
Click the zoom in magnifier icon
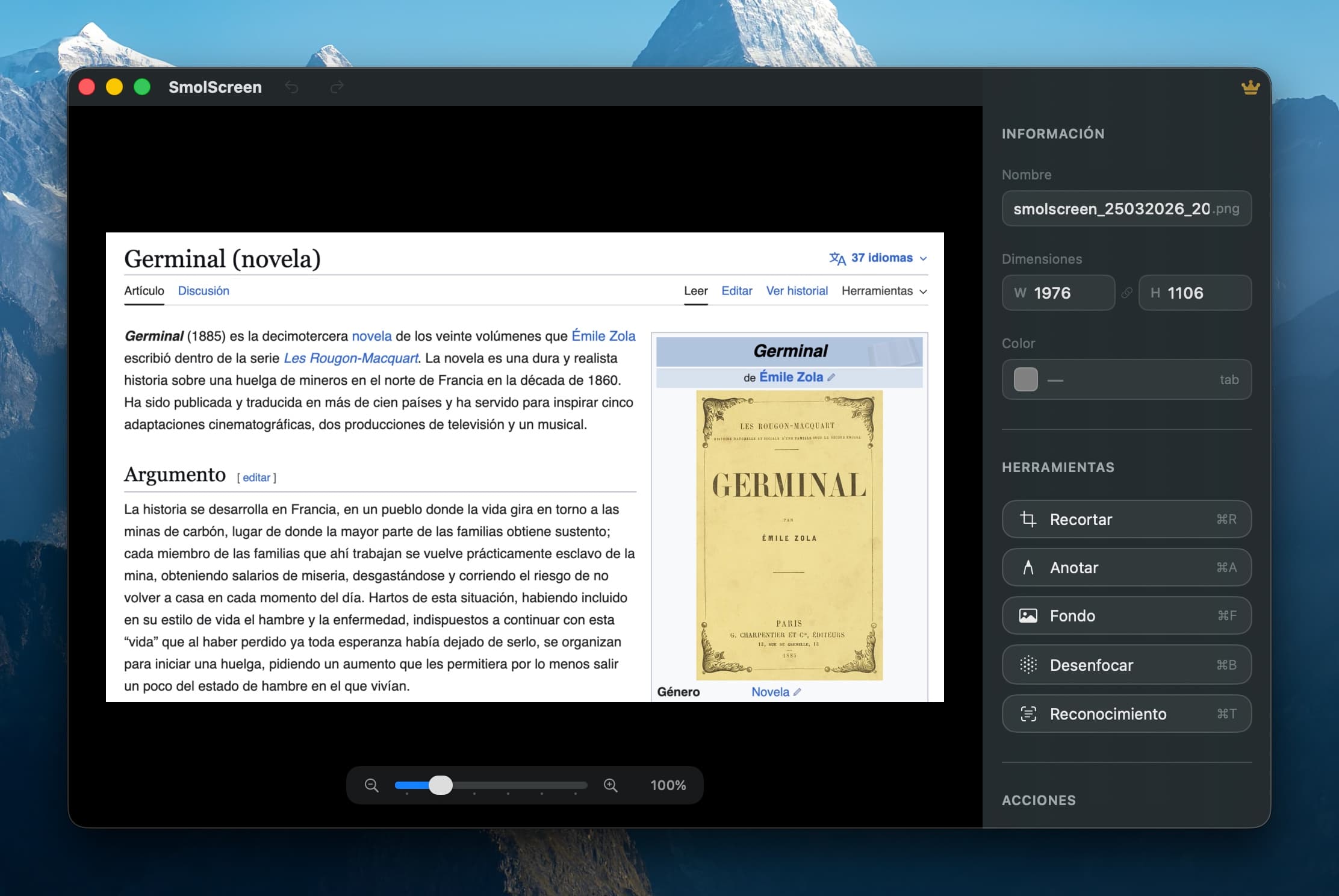point(610,785)
